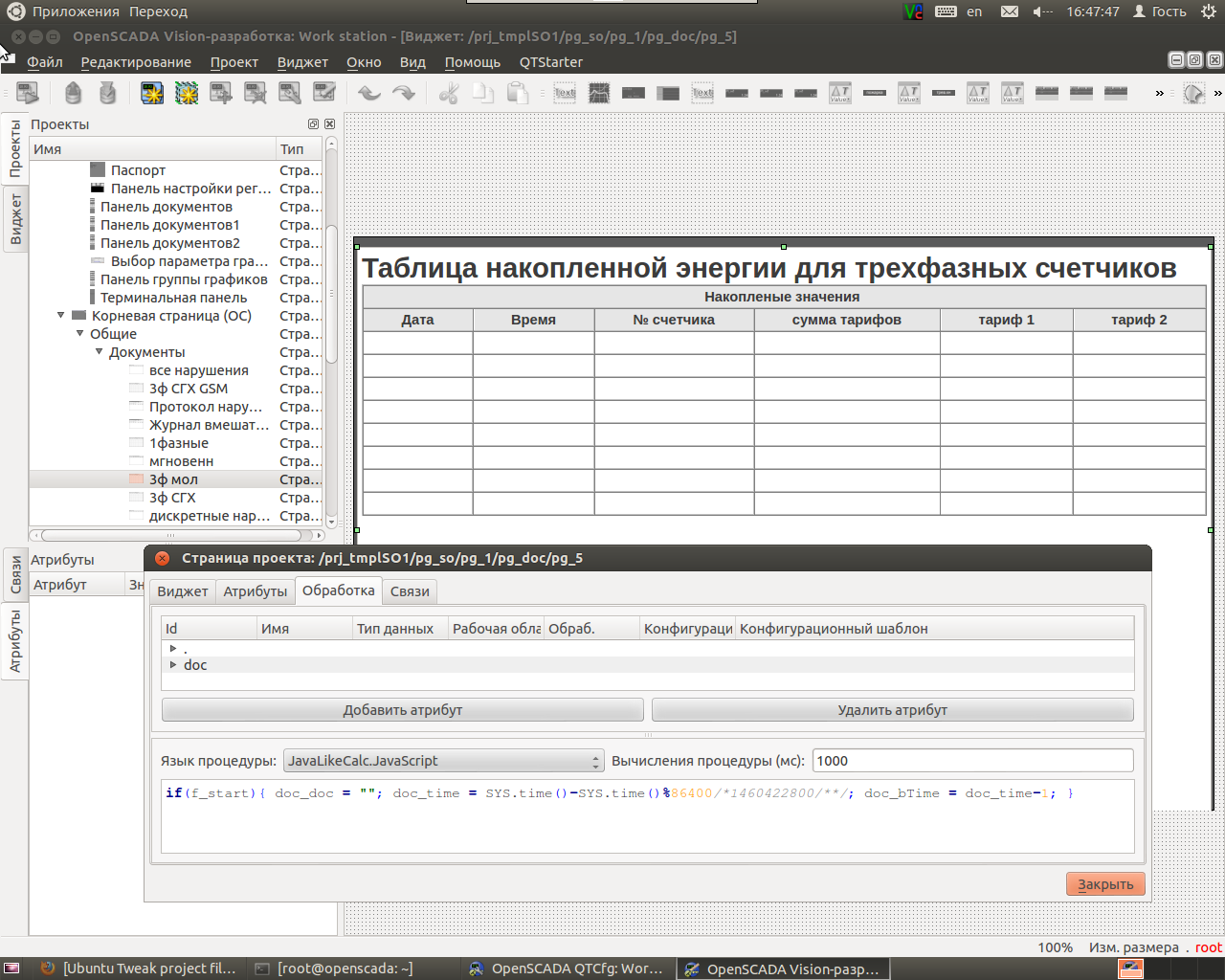
Task: Show hidden toolbar items via overflow chevron
Action: 1159,93
